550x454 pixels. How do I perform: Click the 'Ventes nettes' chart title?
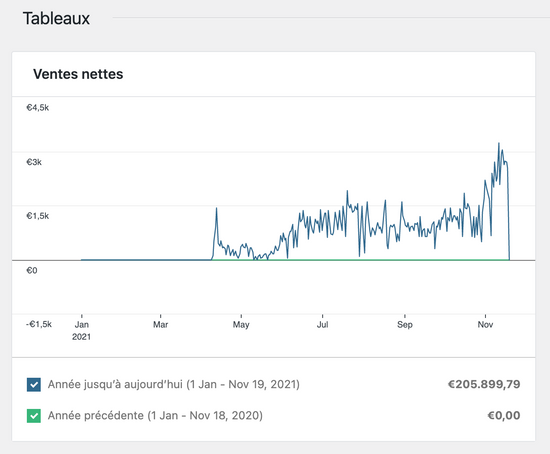(x=78, y=74)
